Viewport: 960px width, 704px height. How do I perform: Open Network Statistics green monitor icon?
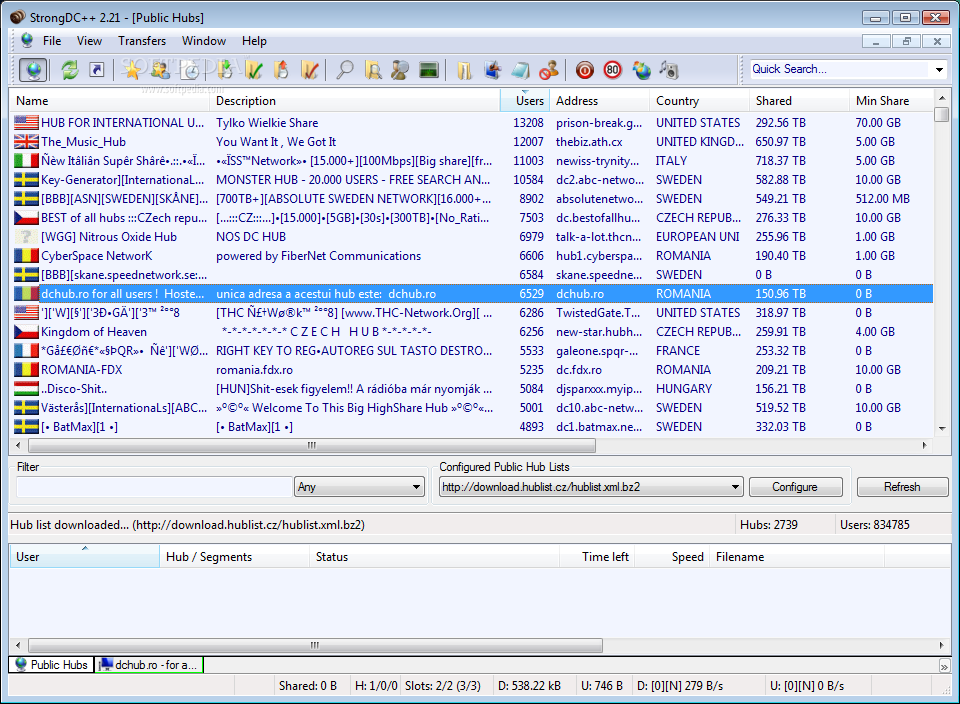point(429,70)
